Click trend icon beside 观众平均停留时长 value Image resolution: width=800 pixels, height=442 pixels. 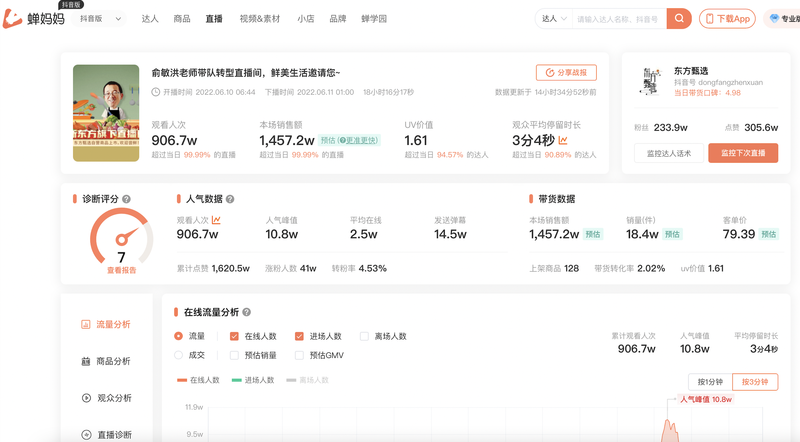click(564, 141)
